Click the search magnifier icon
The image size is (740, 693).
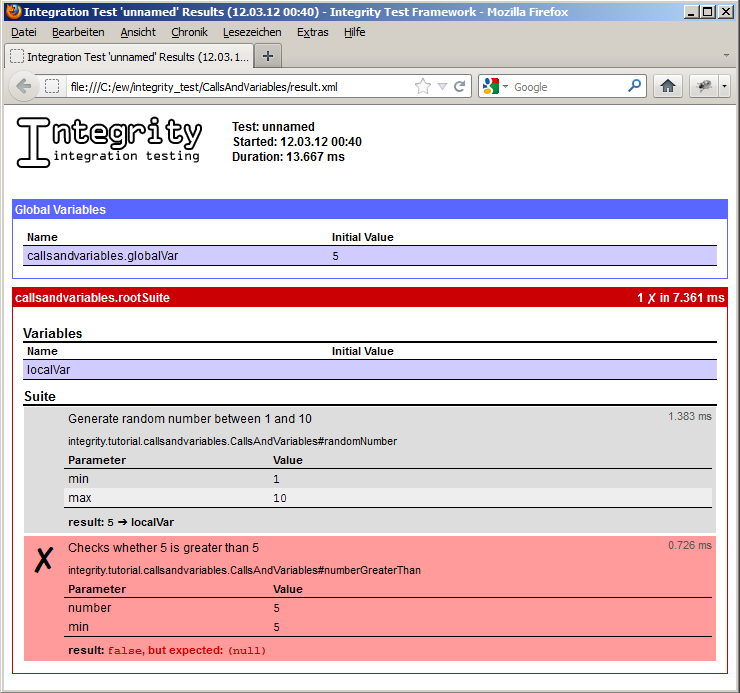[634, 87]
